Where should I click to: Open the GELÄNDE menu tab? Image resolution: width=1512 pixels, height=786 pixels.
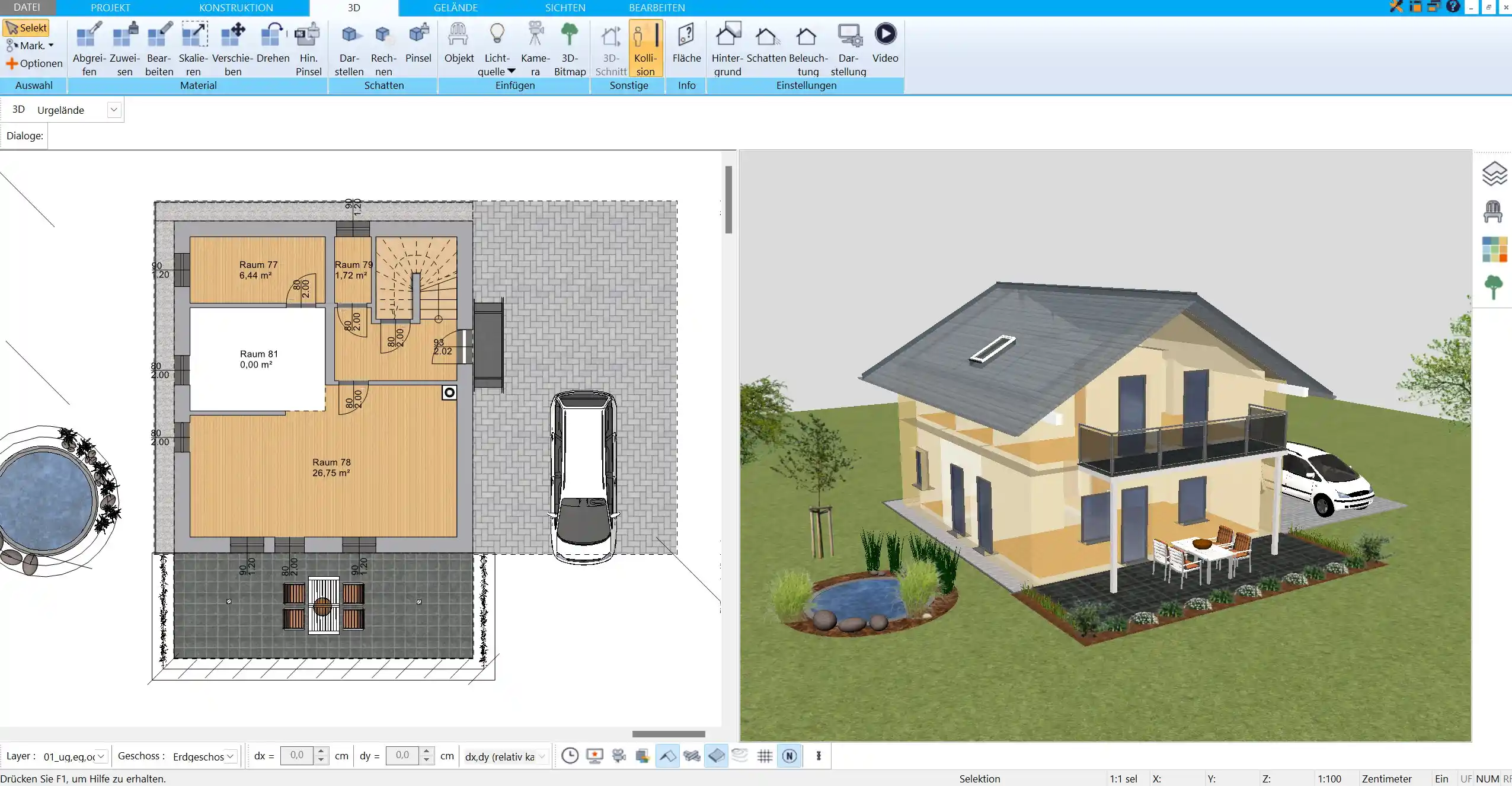click(x=456, y=8)
